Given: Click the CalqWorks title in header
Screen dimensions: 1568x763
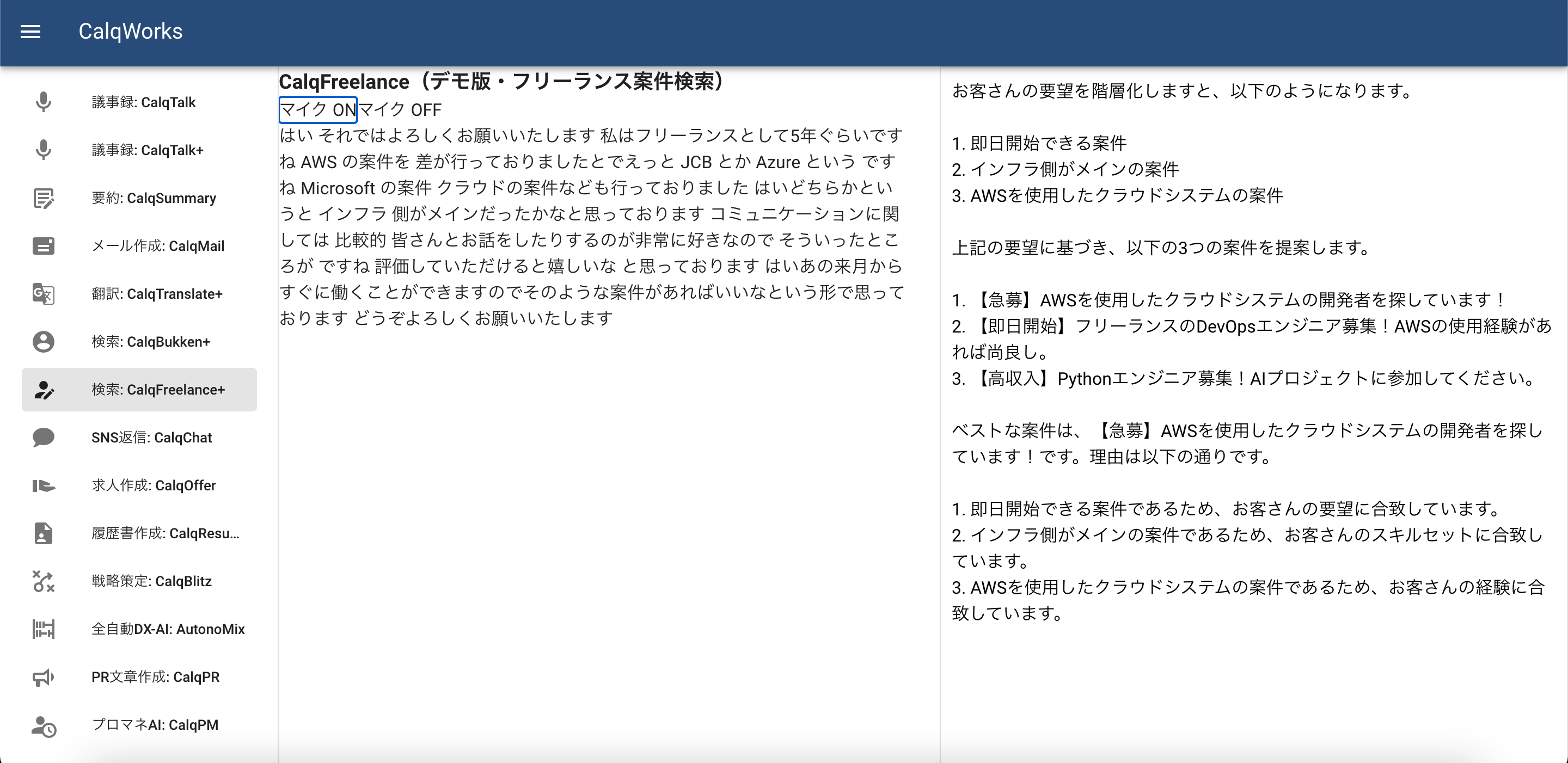Looking at the screenshot, I should 130,32.
